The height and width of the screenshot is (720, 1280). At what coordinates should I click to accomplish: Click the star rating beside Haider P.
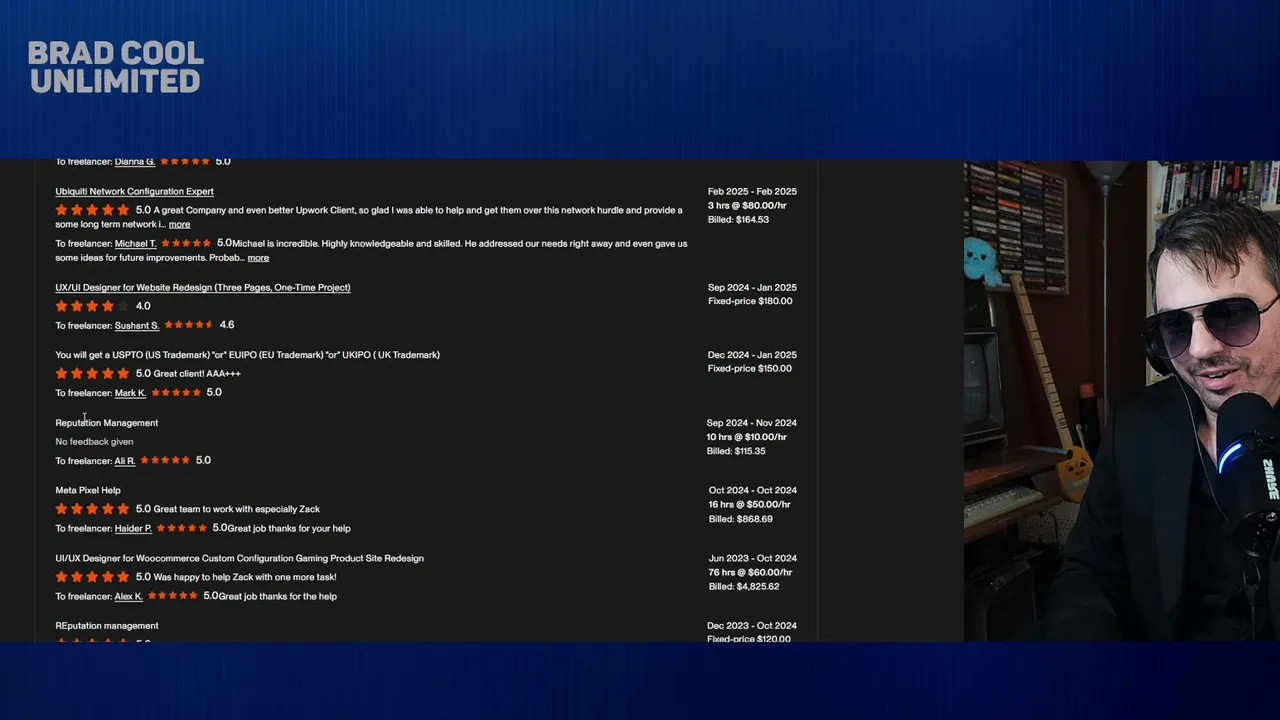pos(182,528)
